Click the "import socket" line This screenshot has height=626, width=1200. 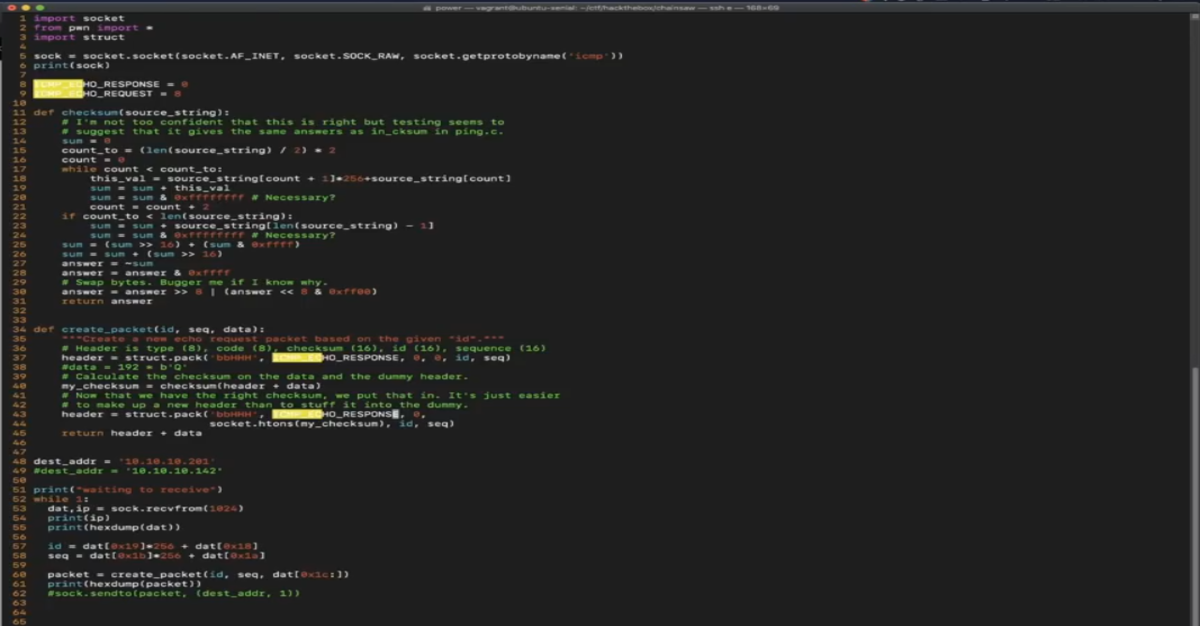(79, 18)
